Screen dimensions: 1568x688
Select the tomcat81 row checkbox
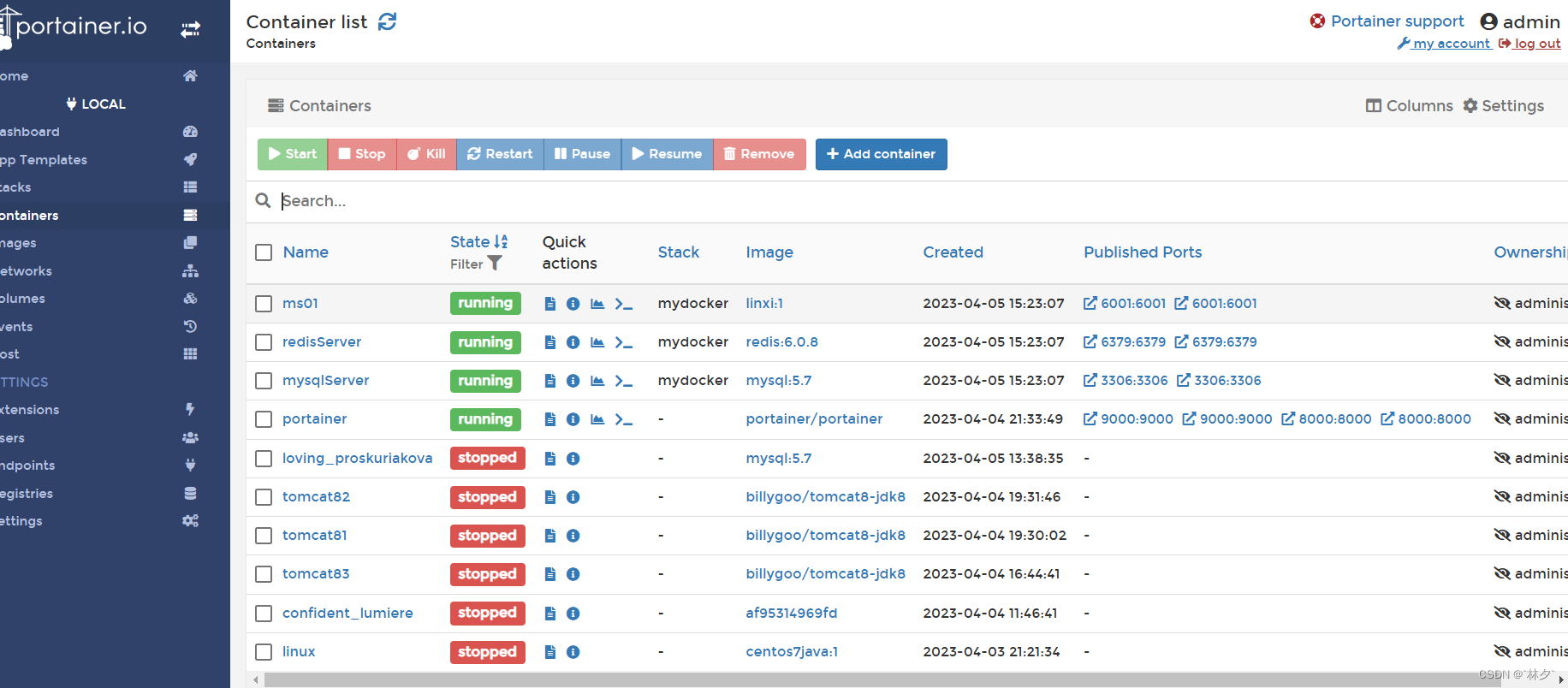click(x=264, y=536)
